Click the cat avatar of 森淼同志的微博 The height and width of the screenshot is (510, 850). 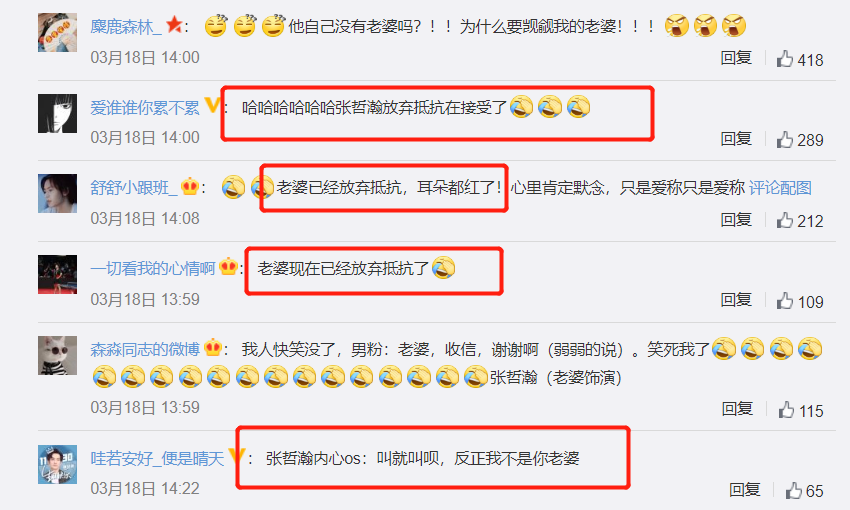[x=57, y=356]
